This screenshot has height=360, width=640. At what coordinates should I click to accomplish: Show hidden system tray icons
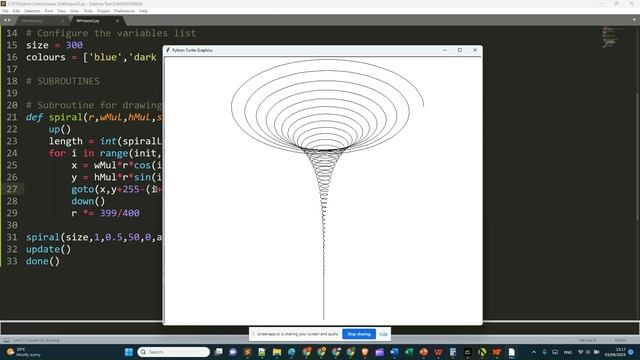pyautogui.click(x=533, y=352)
